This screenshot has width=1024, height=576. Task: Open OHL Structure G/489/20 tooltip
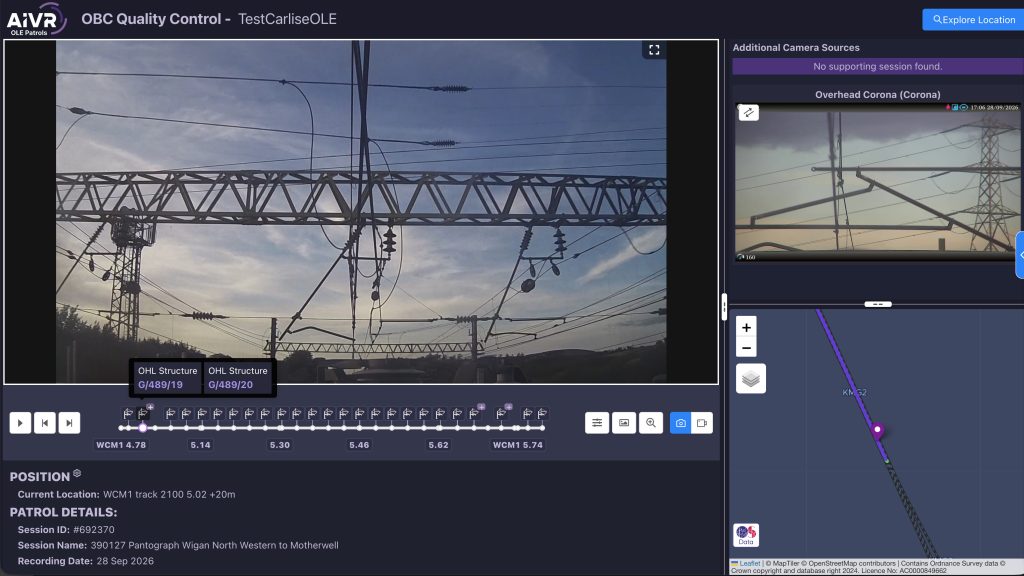[238, 377]
